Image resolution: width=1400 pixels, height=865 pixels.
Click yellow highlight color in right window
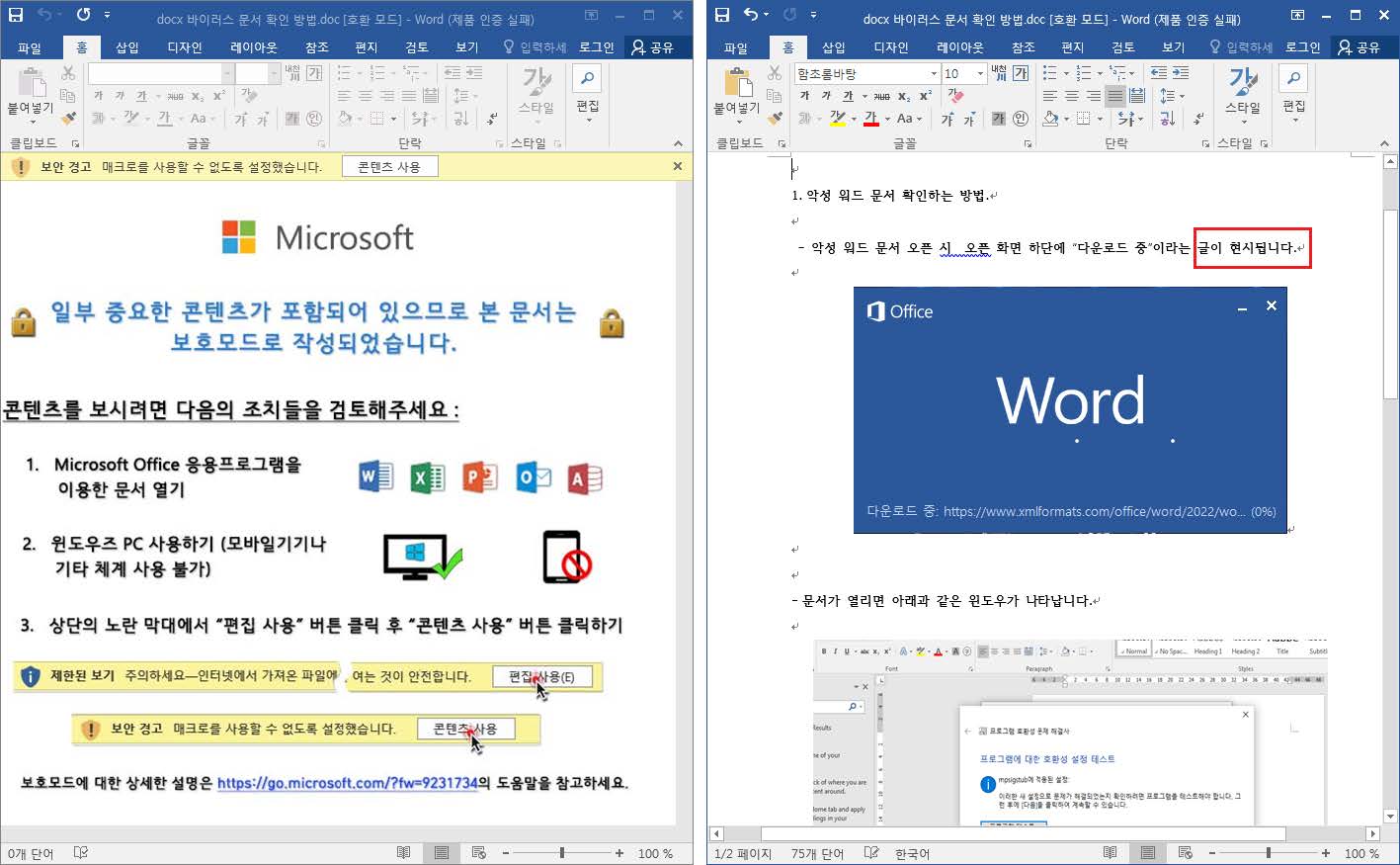click(838, 119)
